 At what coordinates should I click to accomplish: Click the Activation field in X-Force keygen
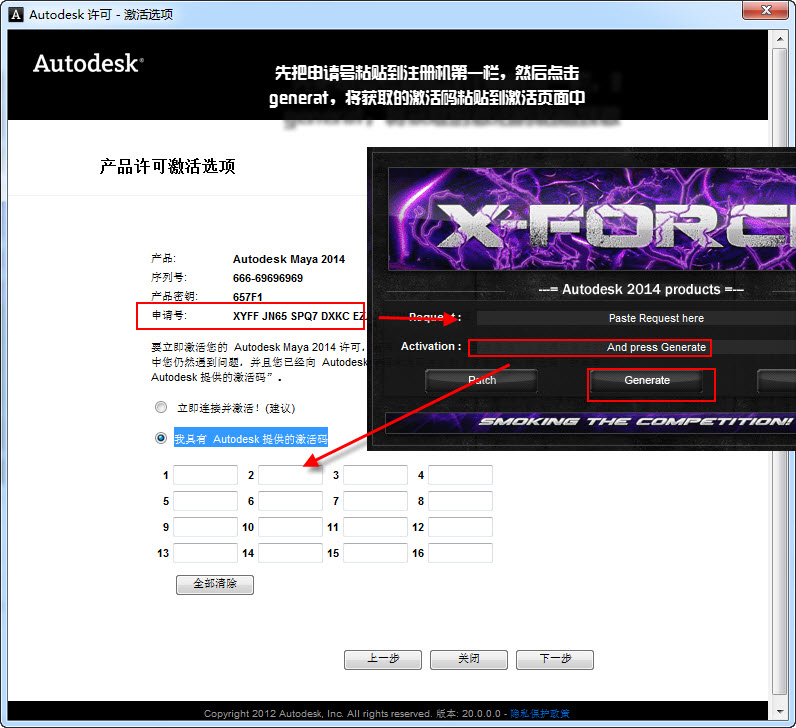(x=636, y=347)
